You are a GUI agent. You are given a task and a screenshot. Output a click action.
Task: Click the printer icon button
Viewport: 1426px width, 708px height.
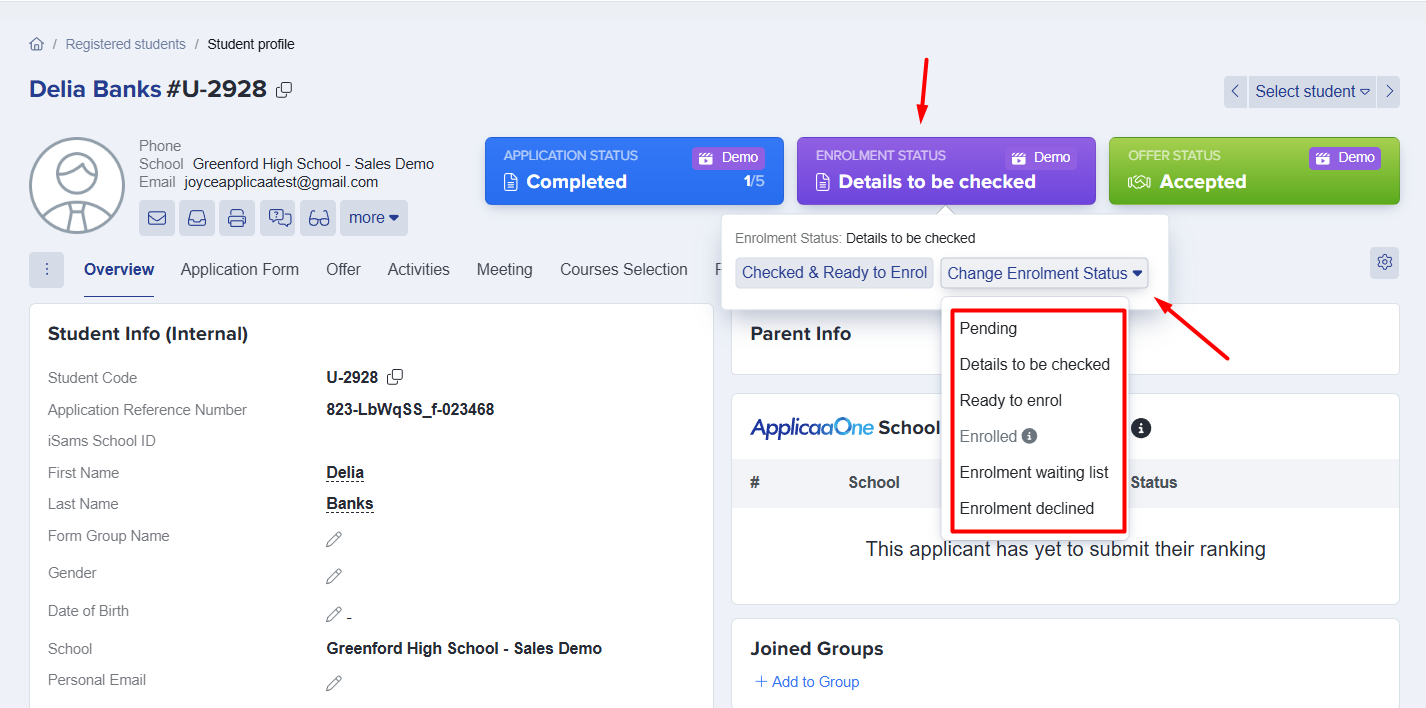(x=237, y=218)
